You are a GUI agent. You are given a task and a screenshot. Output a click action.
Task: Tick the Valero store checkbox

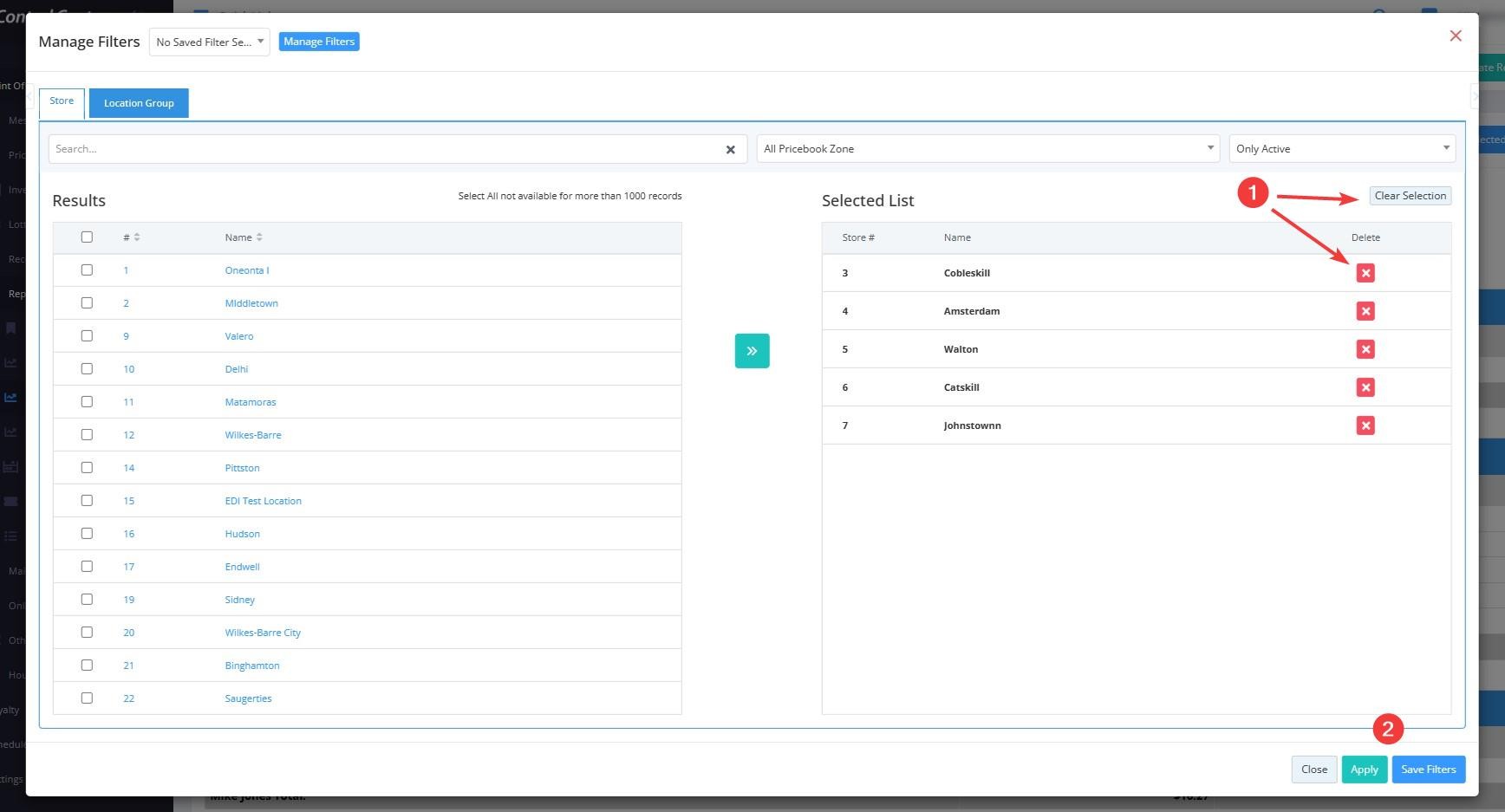coord(87,336)
